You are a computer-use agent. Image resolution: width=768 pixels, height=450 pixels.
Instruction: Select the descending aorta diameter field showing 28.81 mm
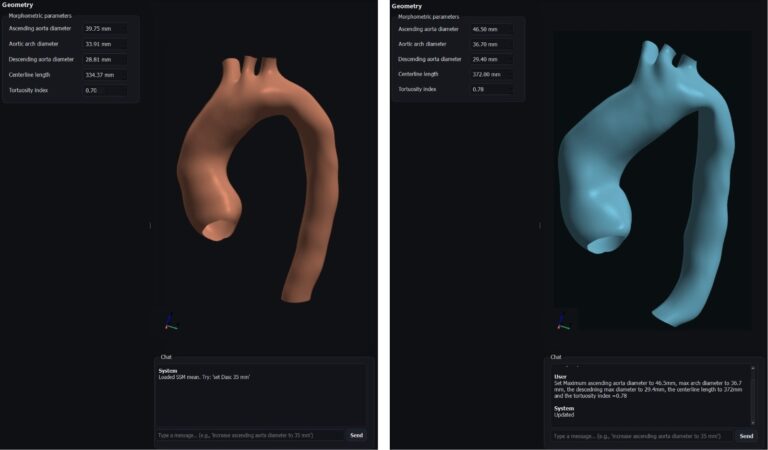coord(104,60)
